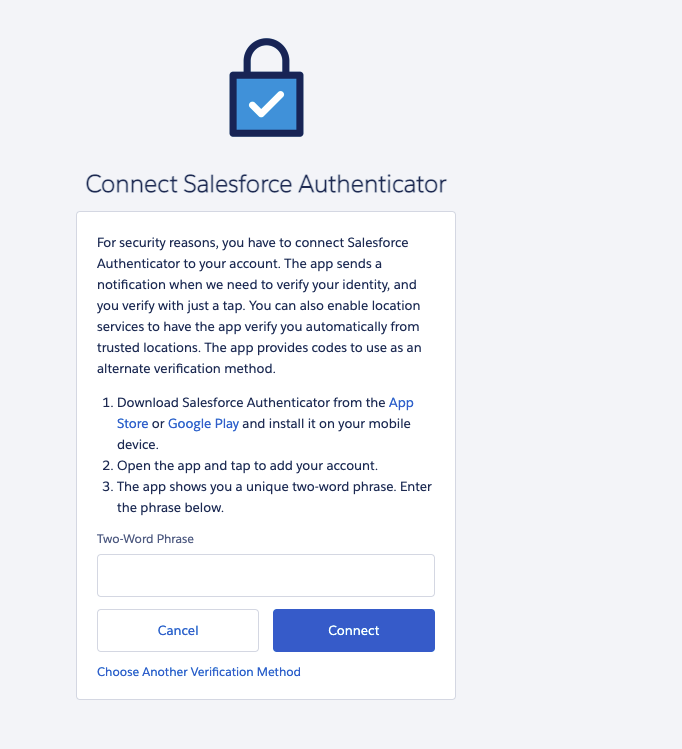Click the Connect Salesforce Authenticator heading
This screenshot has height=749, width=682.
(x=265, y=184)
